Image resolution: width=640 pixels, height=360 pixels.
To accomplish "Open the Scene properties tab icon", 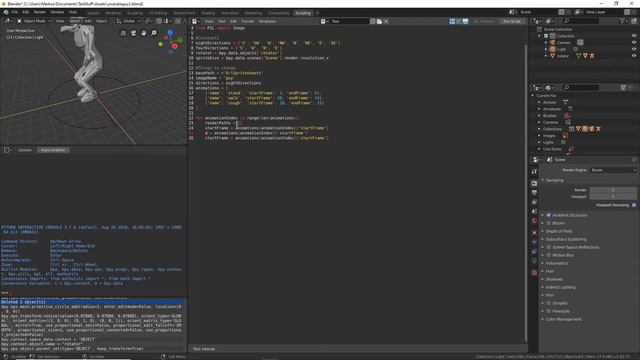I will pyautogui.click(x=534, y=211).
